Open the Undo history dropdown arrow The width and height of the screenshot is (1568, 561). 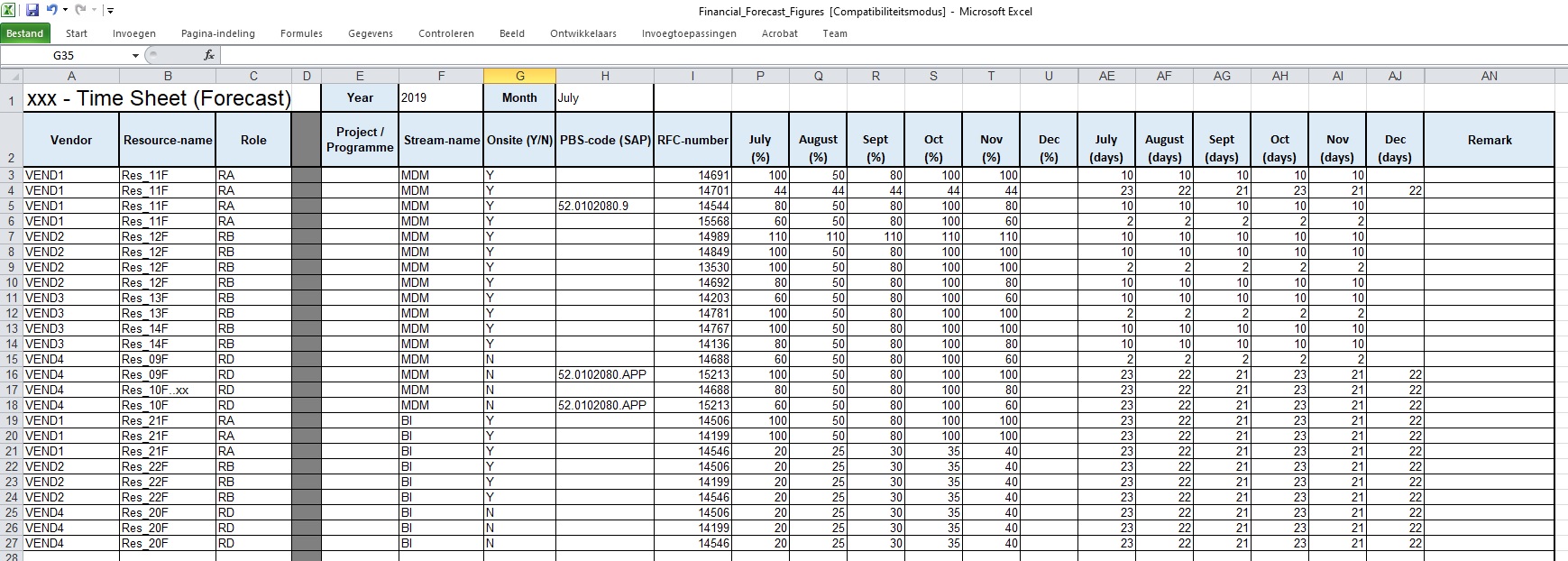65,11
